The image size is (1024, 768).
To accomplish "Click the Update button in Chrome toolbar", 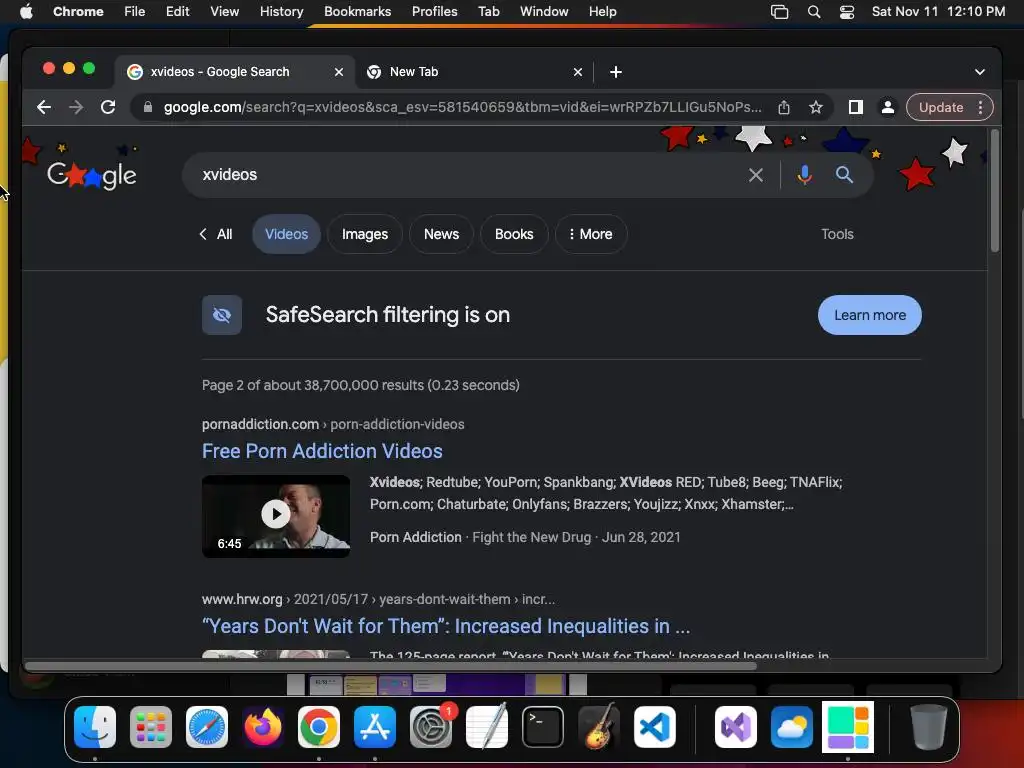I will pos(940,107).
